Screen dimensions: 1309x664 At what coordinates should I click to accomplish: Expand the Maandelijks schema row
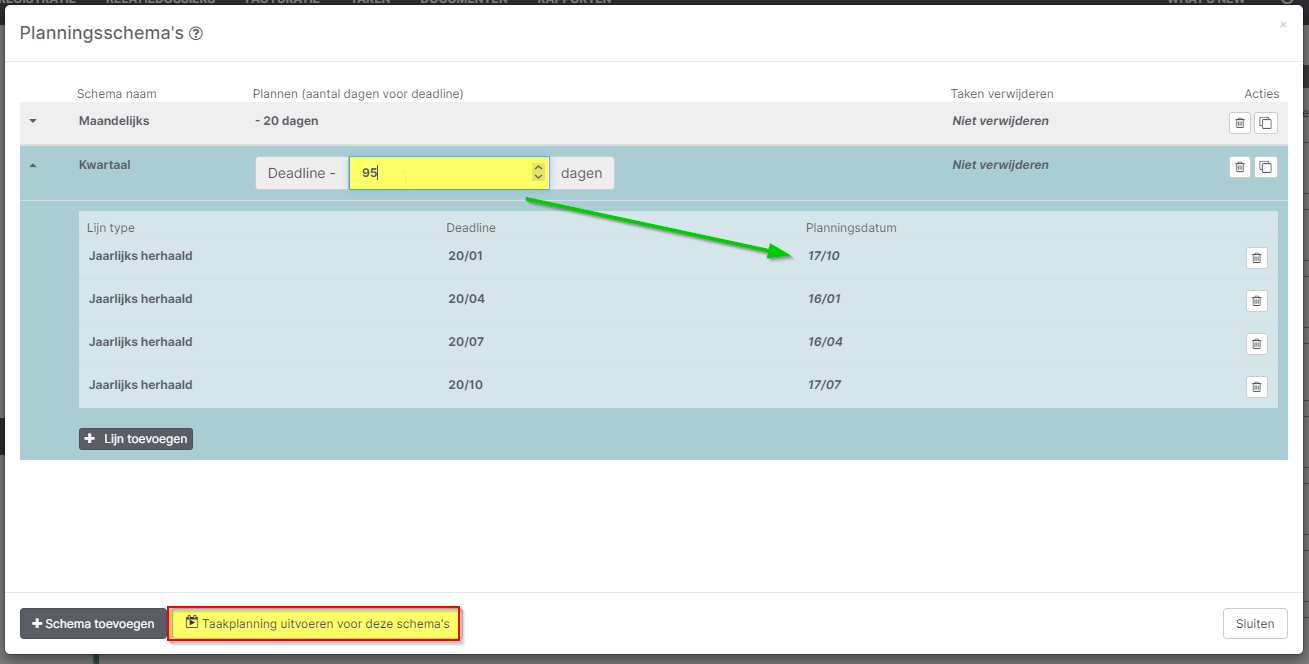(33, 122)
